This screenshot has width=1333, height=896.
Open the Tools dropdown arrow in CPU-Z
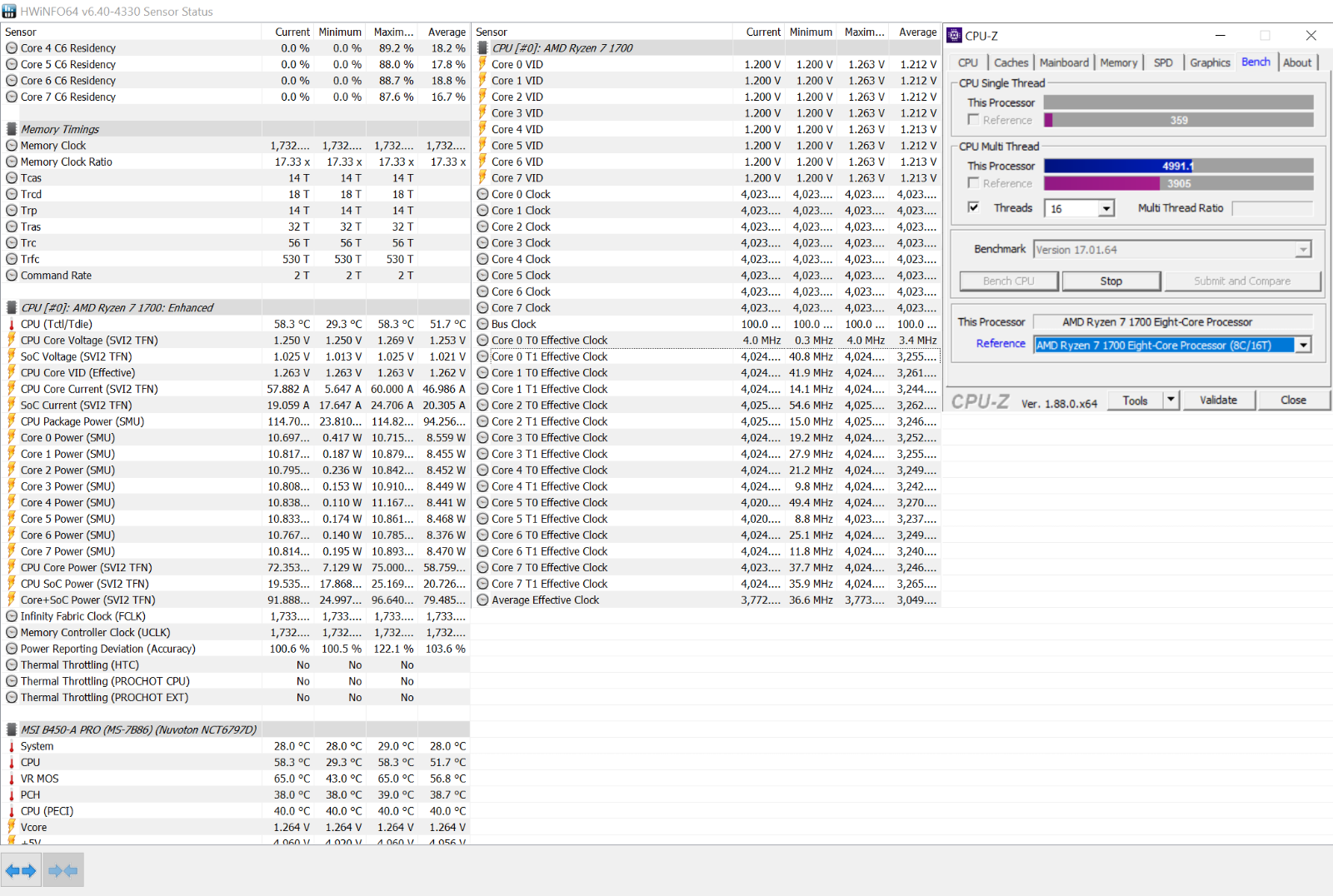(x=1171, y=401)
